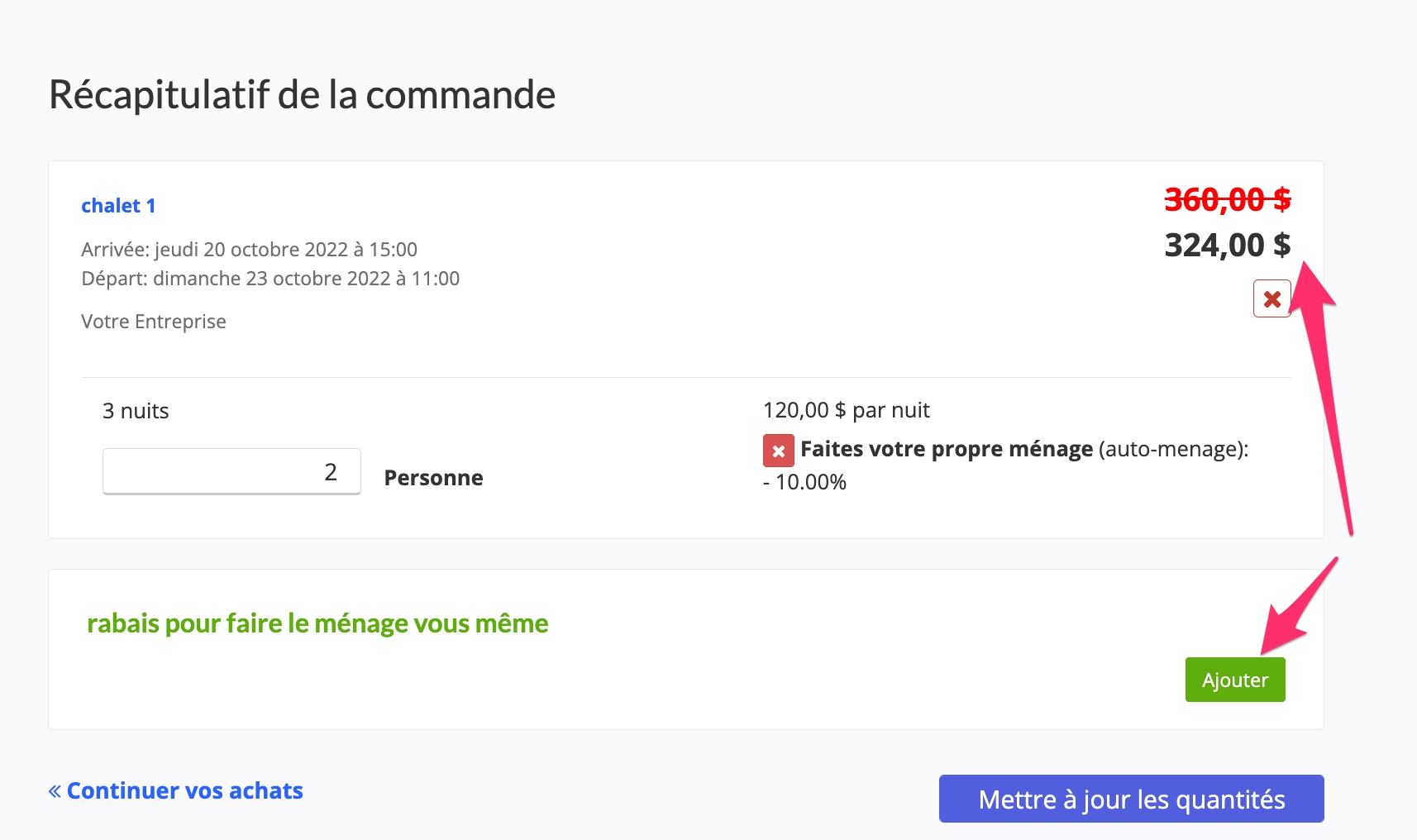This screenshot has height=840, width=1417.
Task: Click the 3 nuits label
Action: pyautogui.click(x=136, y=411)
